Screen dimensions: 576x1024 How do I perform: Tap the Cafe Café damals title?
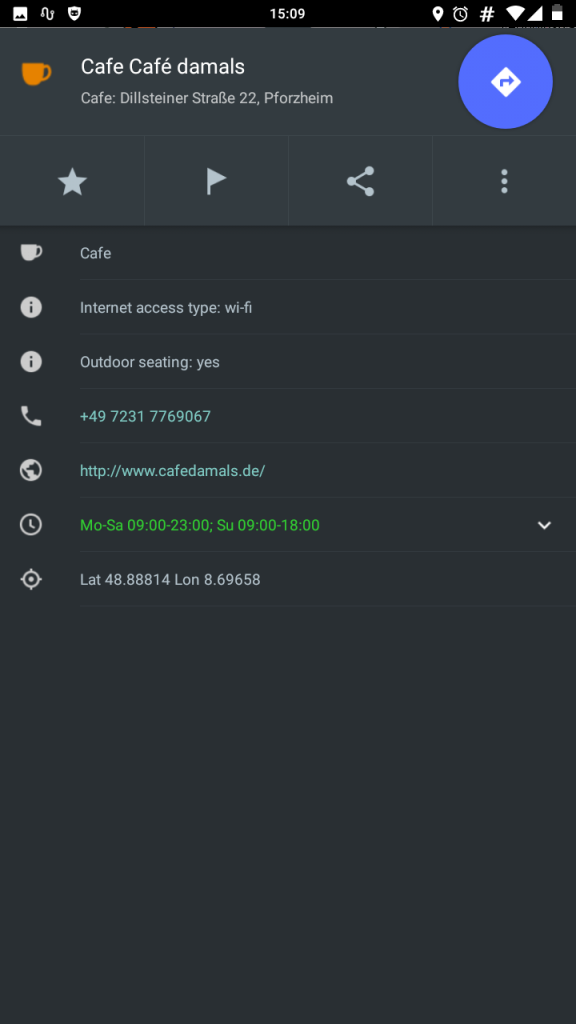click(163, 66)
